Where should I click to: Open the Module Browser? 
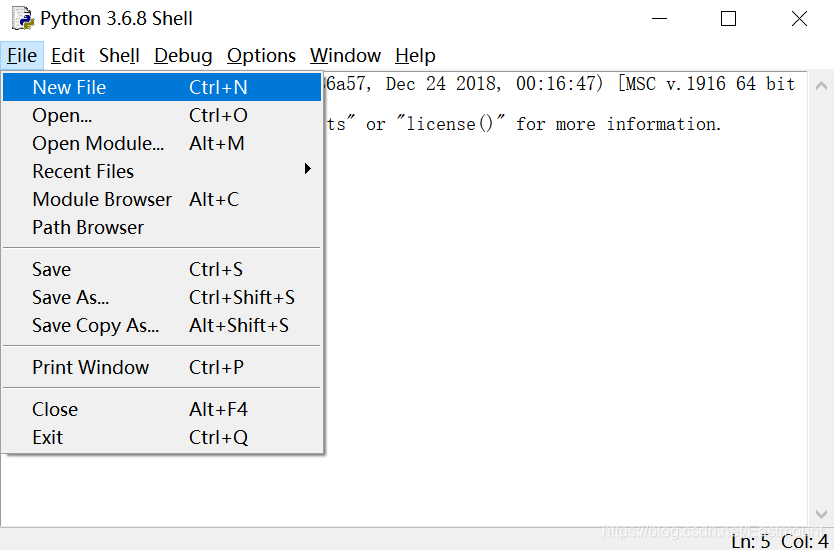pos(102,199)
